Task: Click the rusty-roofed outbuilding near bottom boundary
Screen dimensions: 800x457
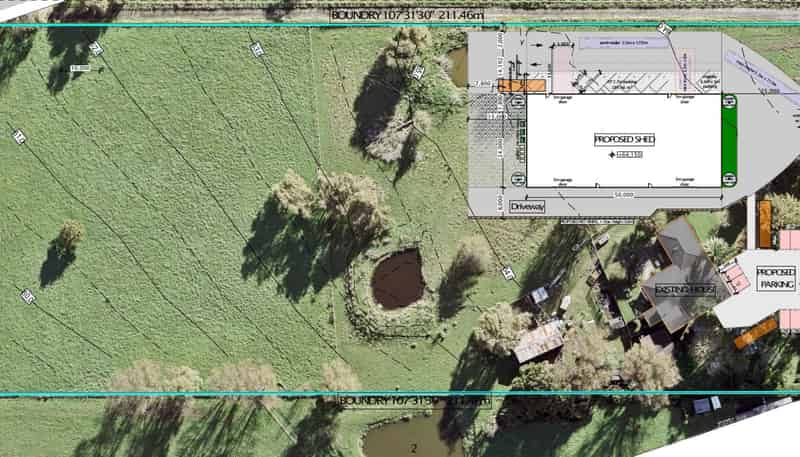Action: (538, 341)
